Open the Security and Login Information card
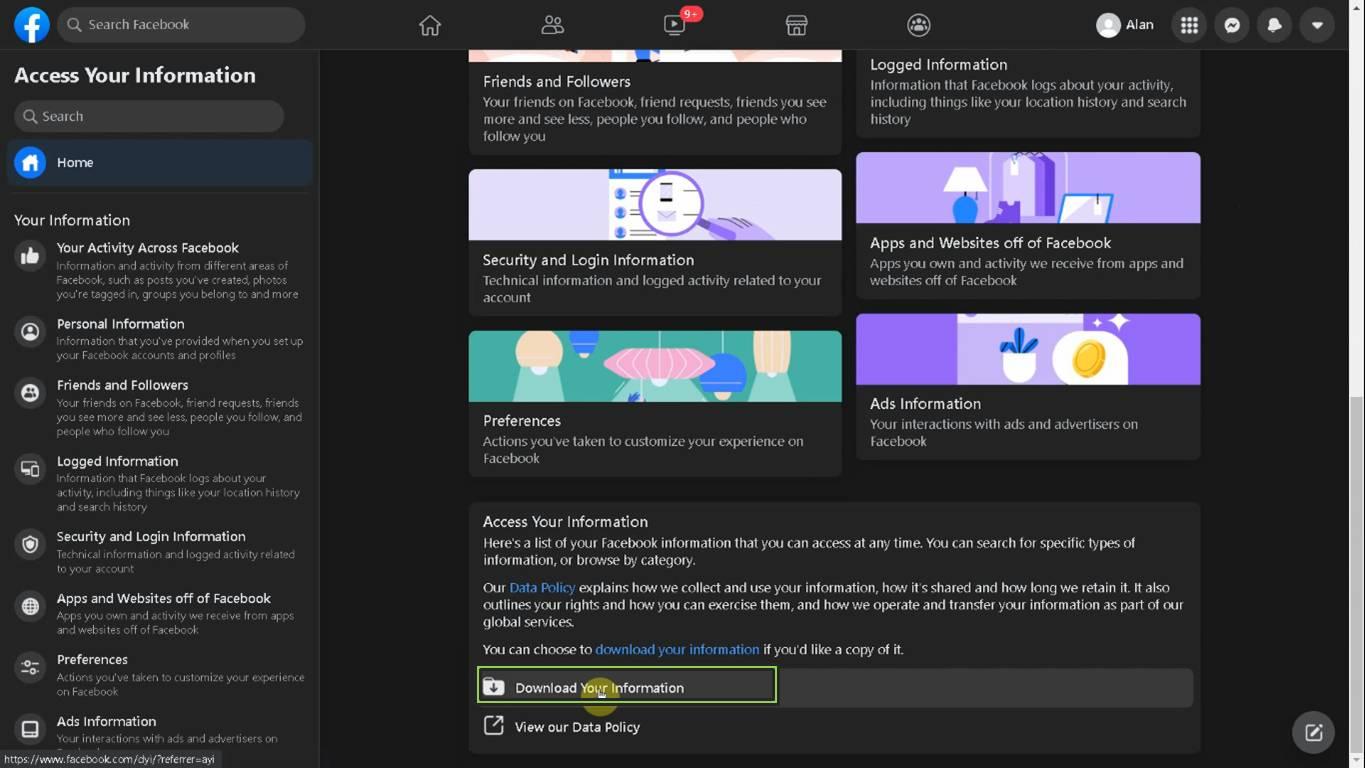 (655, 242)
